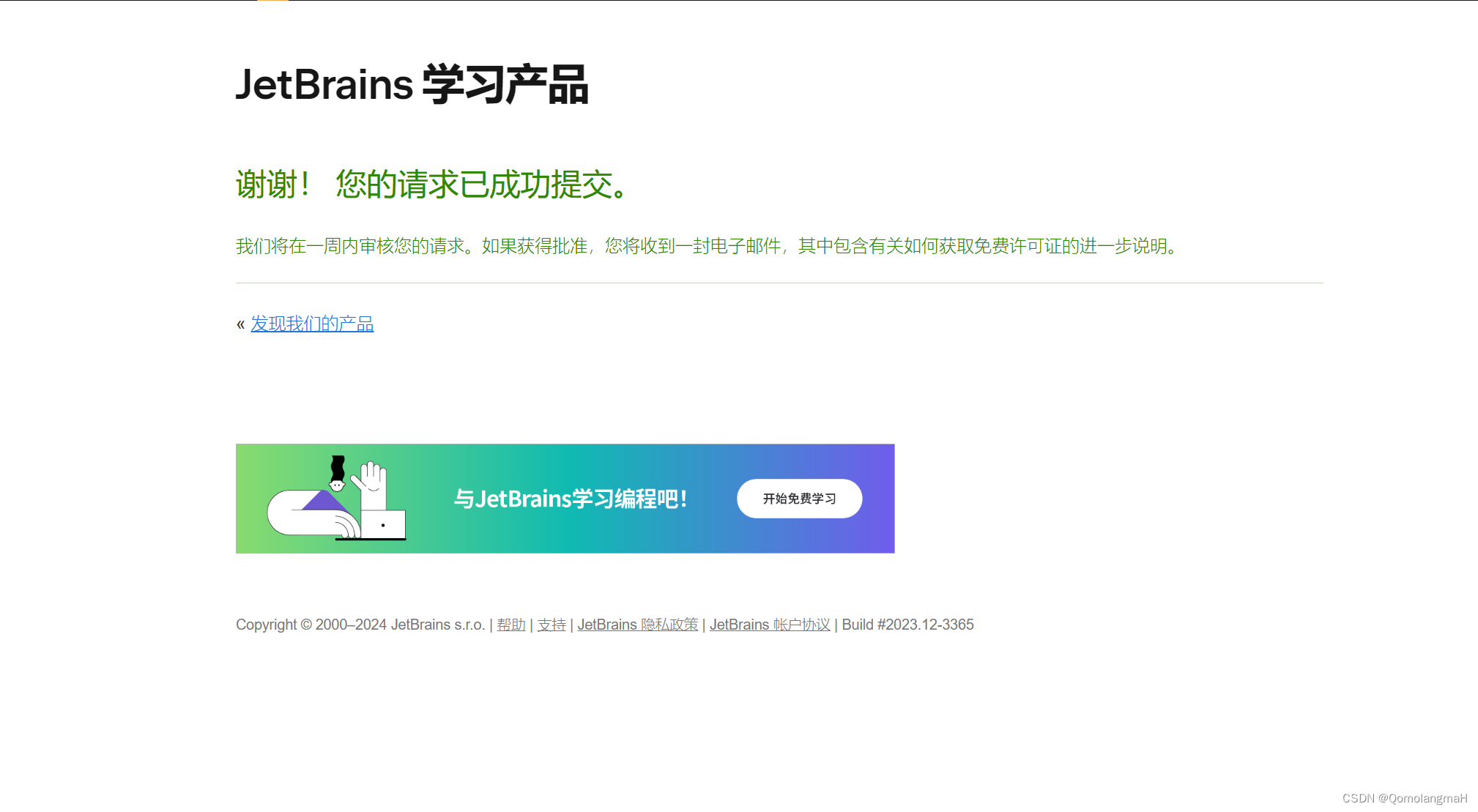Image resolution: width=1478 pixels, height=812 pixels.
Task: Open the JetBrains 帐户协议 link
Action: pyautogui.click(x=769, y=625)
